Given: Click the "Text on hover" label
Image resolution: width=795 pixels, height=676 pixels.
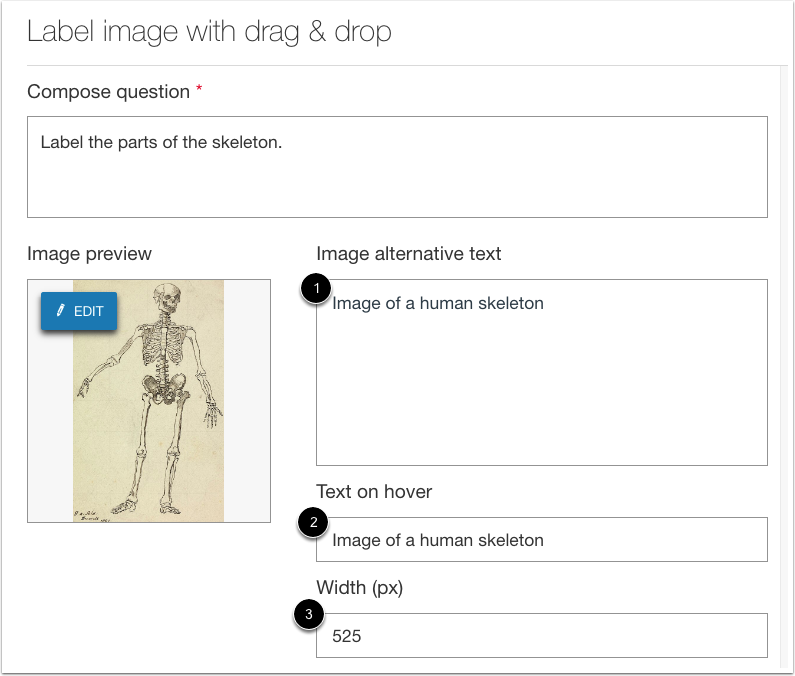Looking at the screenshot, I should (x=374, y=491).
